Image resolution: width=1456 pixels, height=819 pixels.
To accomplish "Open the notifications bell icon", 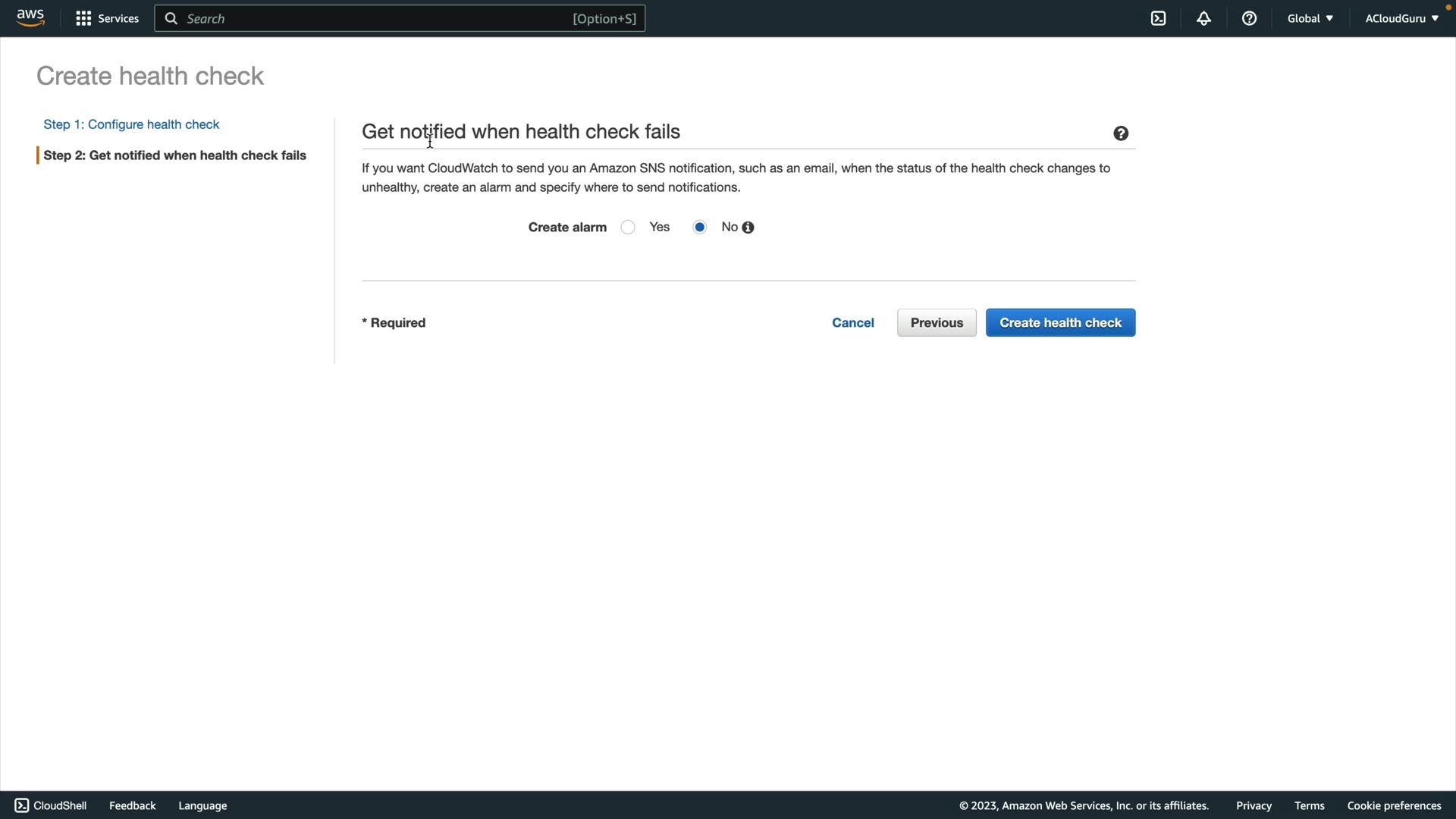I will pyautogui.click(x=1203, y=18).
